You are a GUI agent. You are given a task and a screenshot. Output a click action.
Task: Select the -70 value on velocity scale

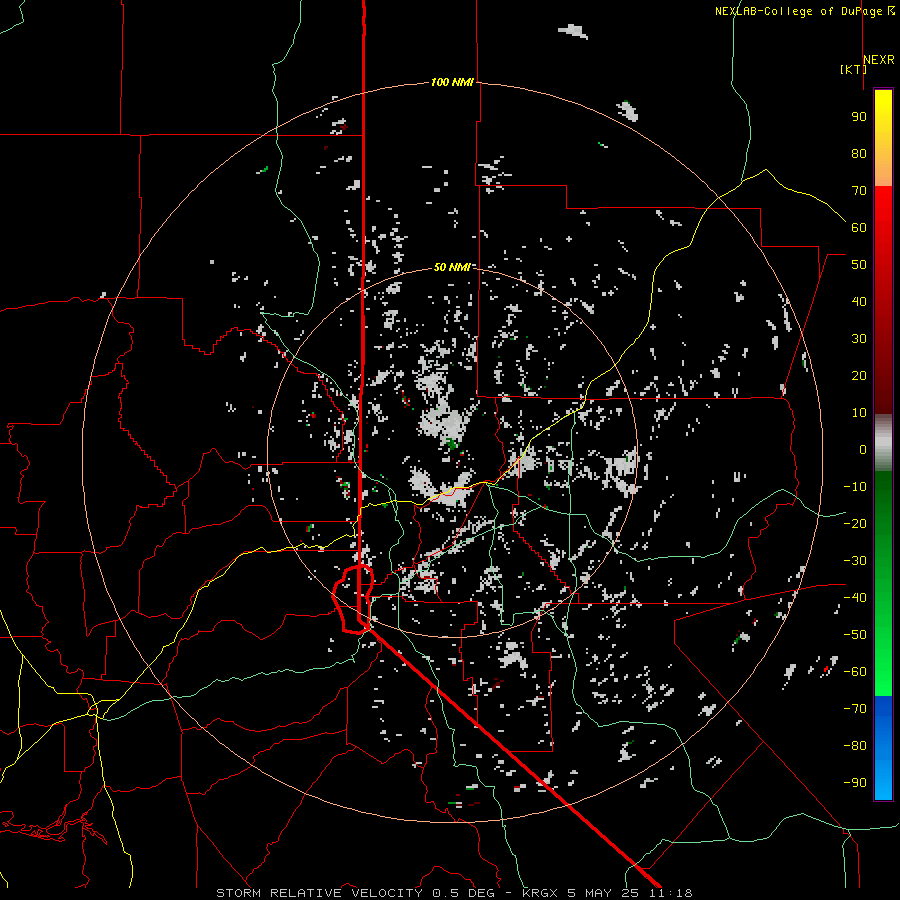coord(855,709)
